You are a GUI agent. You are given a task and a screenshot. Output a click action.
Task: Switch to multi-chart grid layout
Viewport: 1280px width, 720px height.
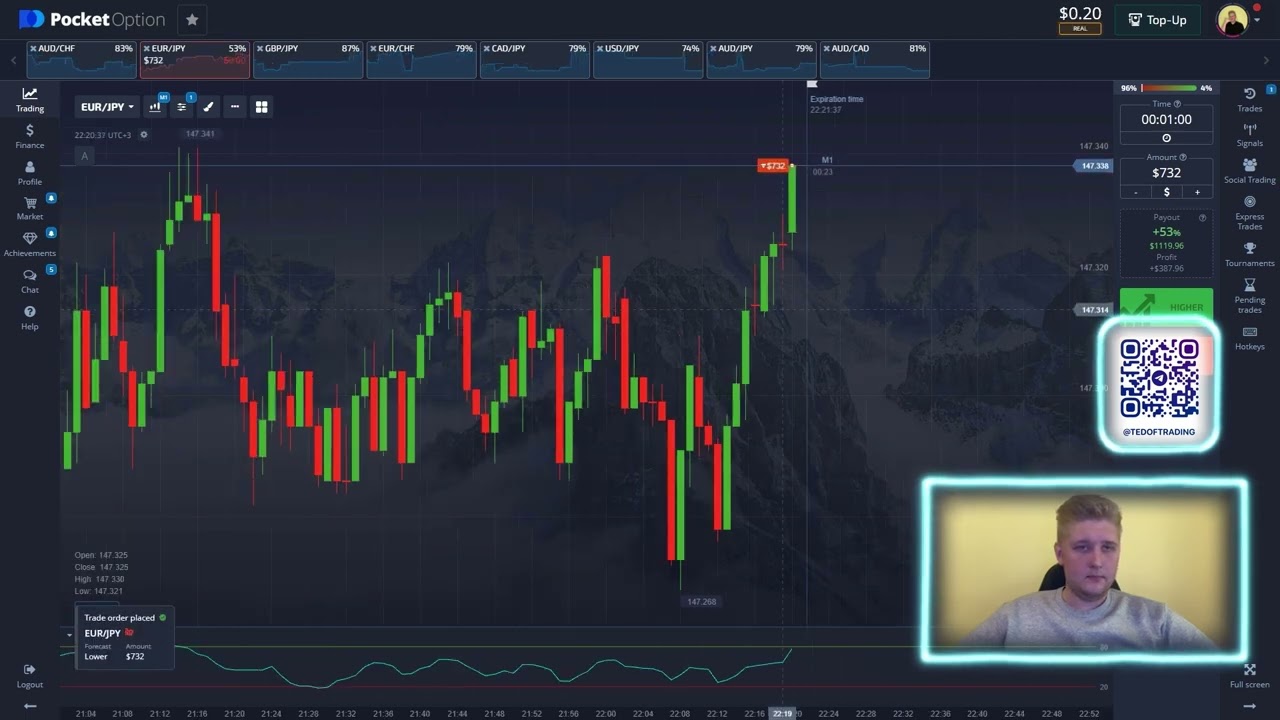(x=262, y=107)
